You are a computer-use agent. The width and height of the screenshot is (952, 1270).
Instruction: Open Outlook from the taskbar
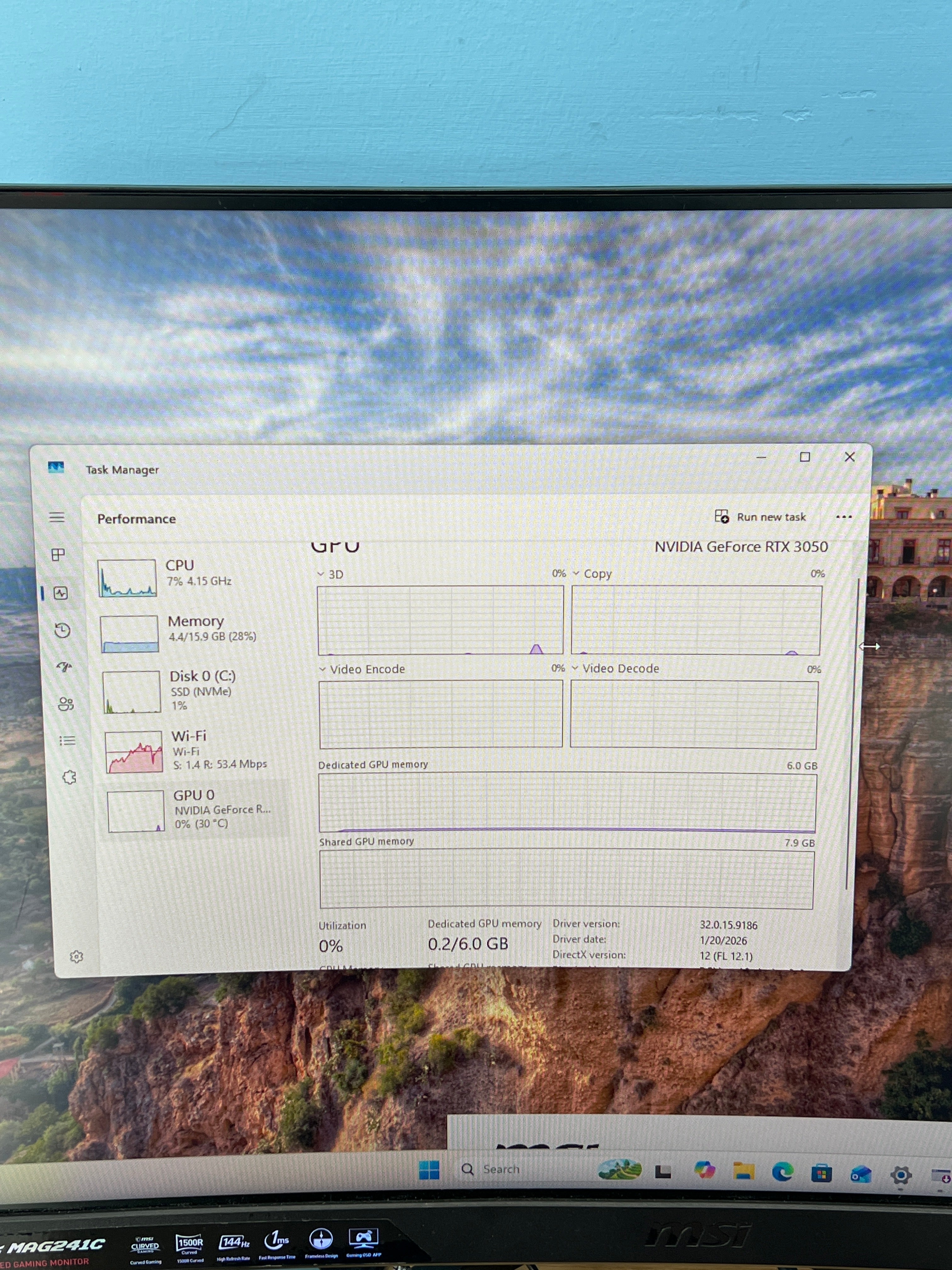tap(861, 1174)
